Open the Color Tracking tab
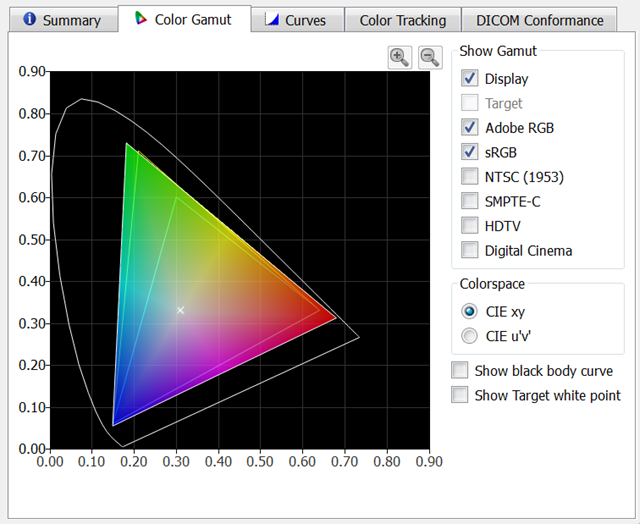Image resolution: width=640 pixels, height=524 pixels. [x=402, y=20]
